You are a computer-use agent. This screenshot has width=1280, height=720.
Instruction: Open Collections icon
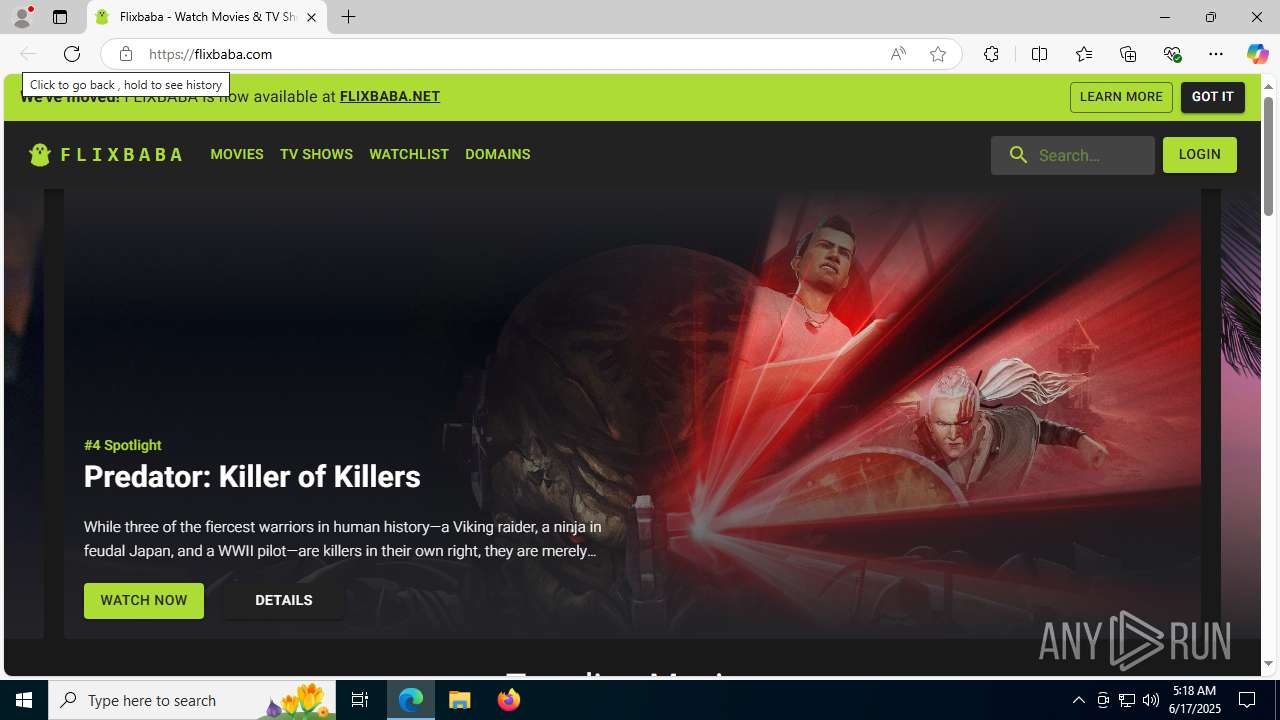tap(1128, 54)
